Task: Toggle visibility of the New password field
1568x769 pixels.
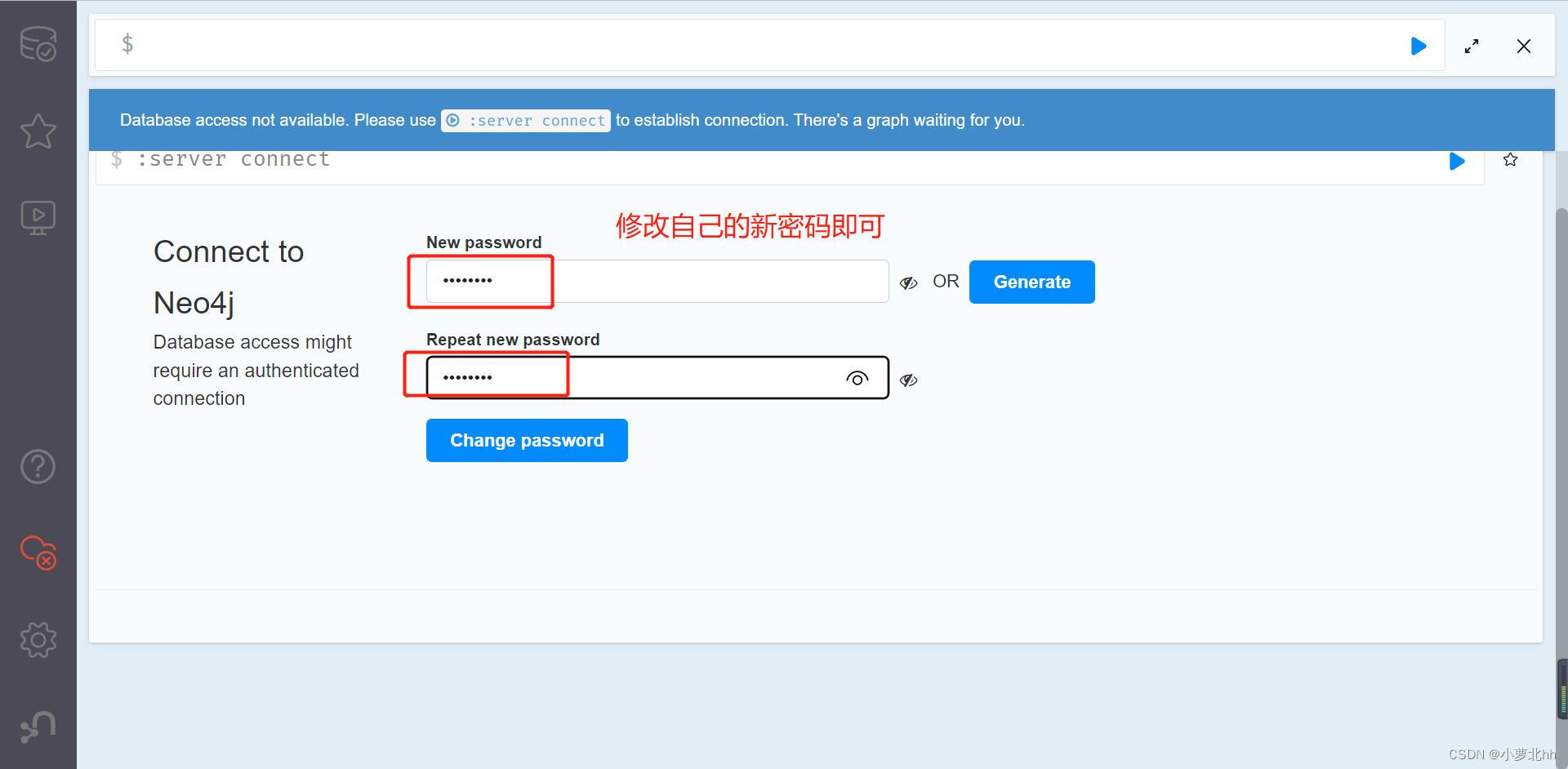Action: (x=909, y=282)
